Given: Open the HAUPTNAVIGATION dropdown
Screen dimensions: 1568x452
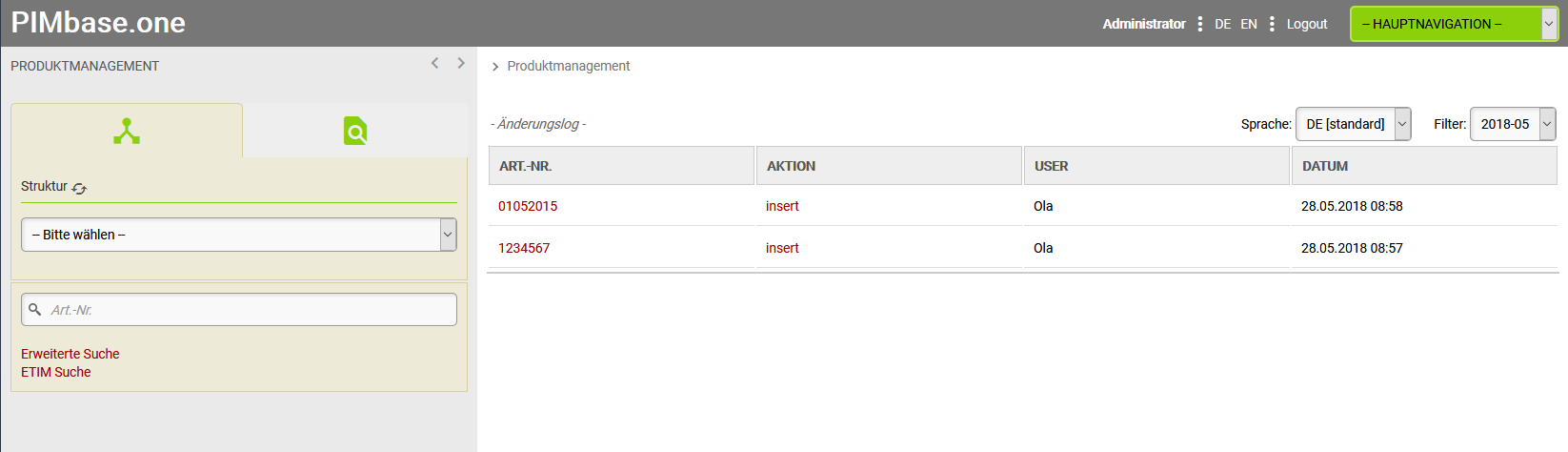Looking at the screenshot, I should coord(1454,24).
